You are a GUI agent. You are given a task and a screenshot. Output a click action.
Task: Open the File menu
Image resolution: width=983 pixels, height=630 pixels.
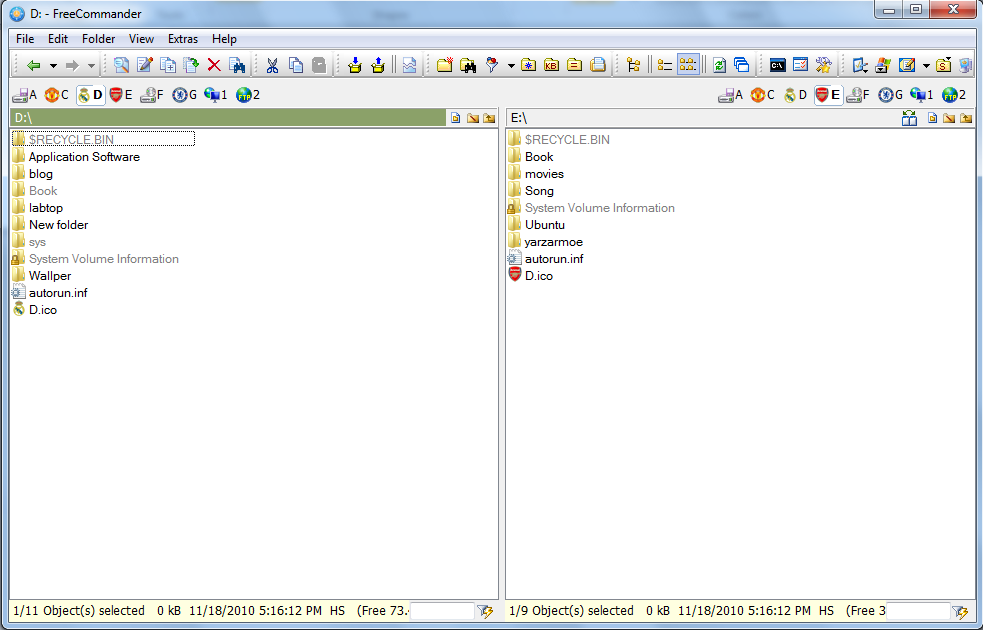point(25,39)
